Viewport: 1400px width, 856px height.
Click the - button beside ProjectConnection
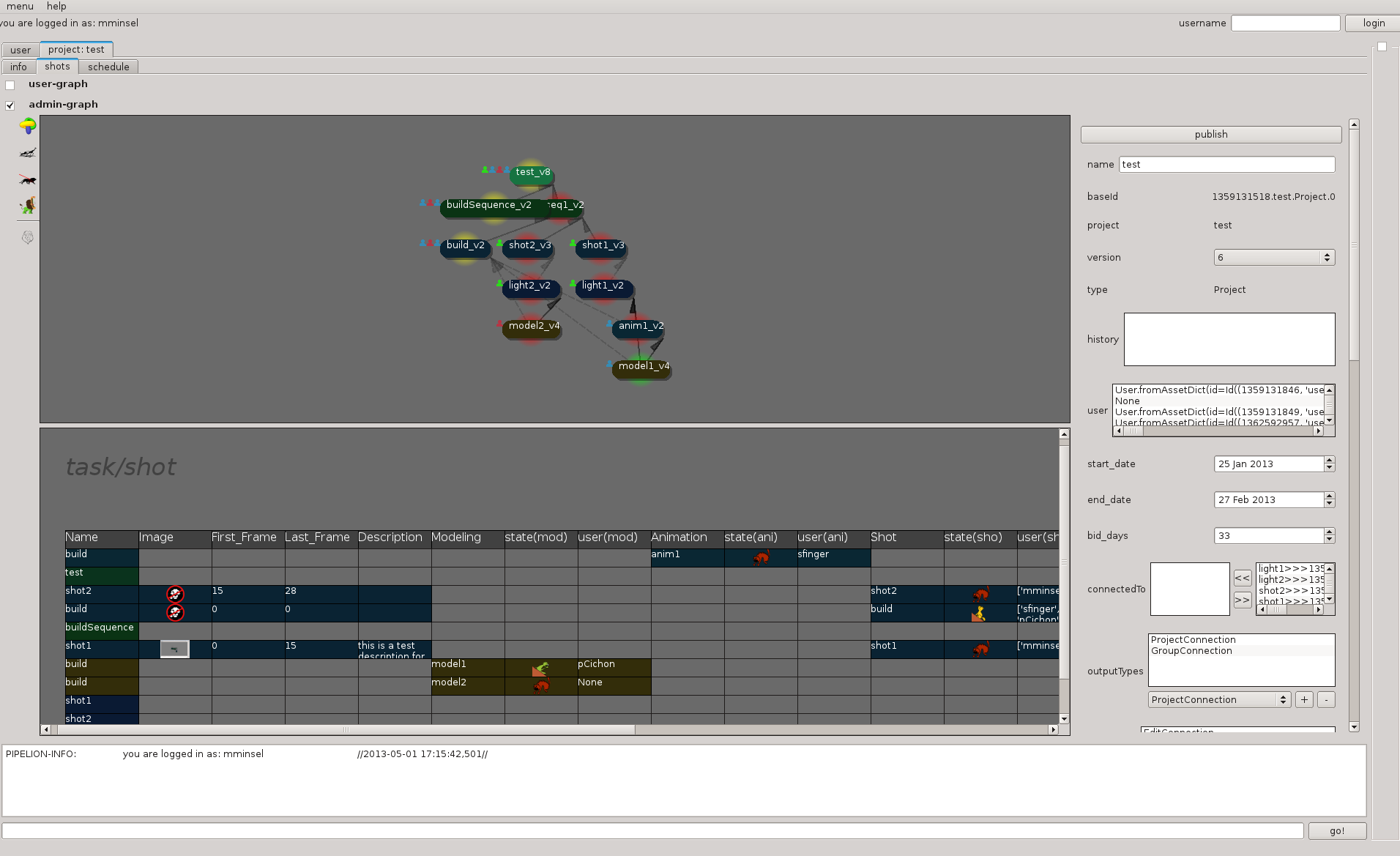click(1326, 700)
